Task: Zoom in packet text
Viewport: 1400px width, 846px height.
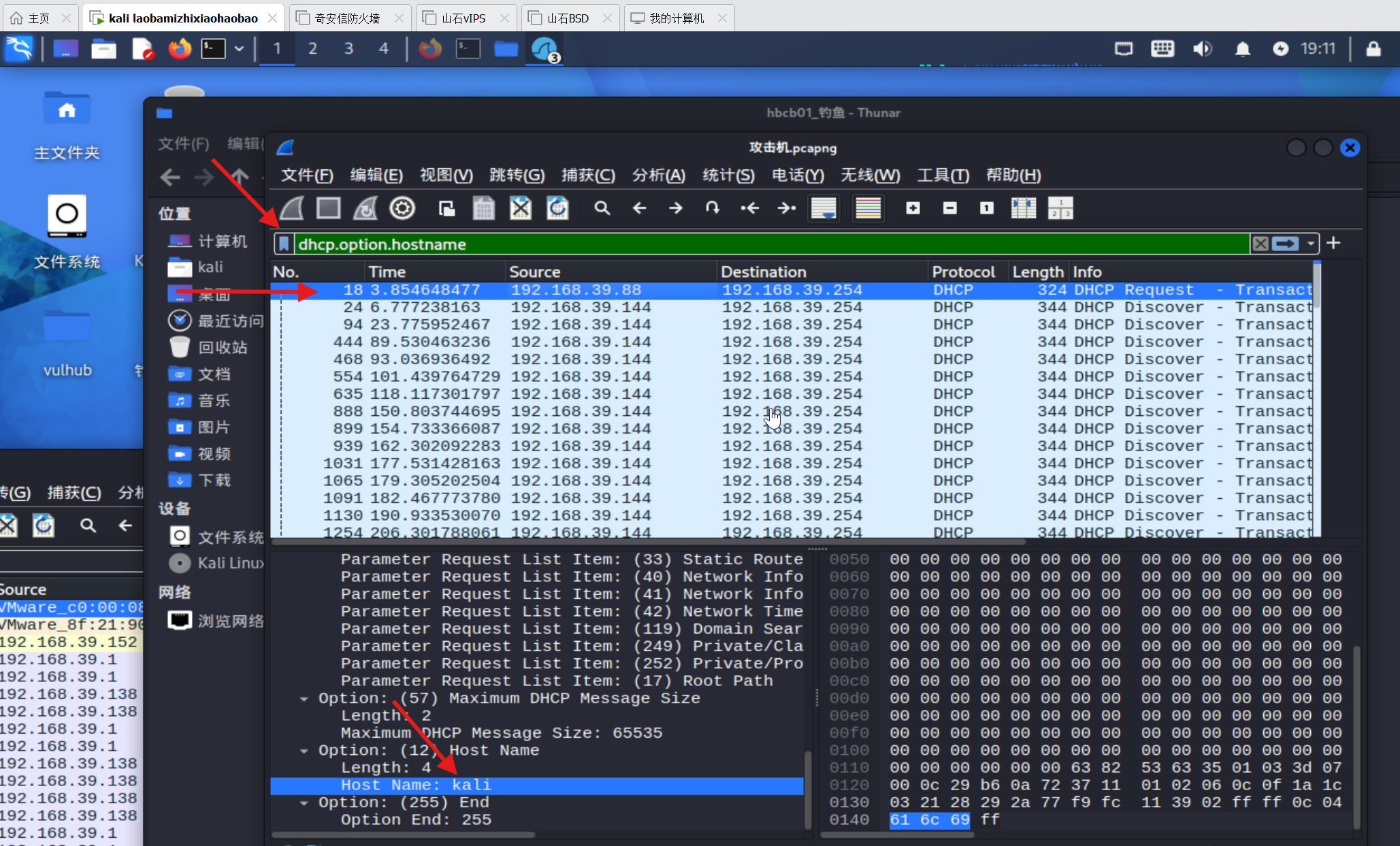Action: click(x=913, y=208)
